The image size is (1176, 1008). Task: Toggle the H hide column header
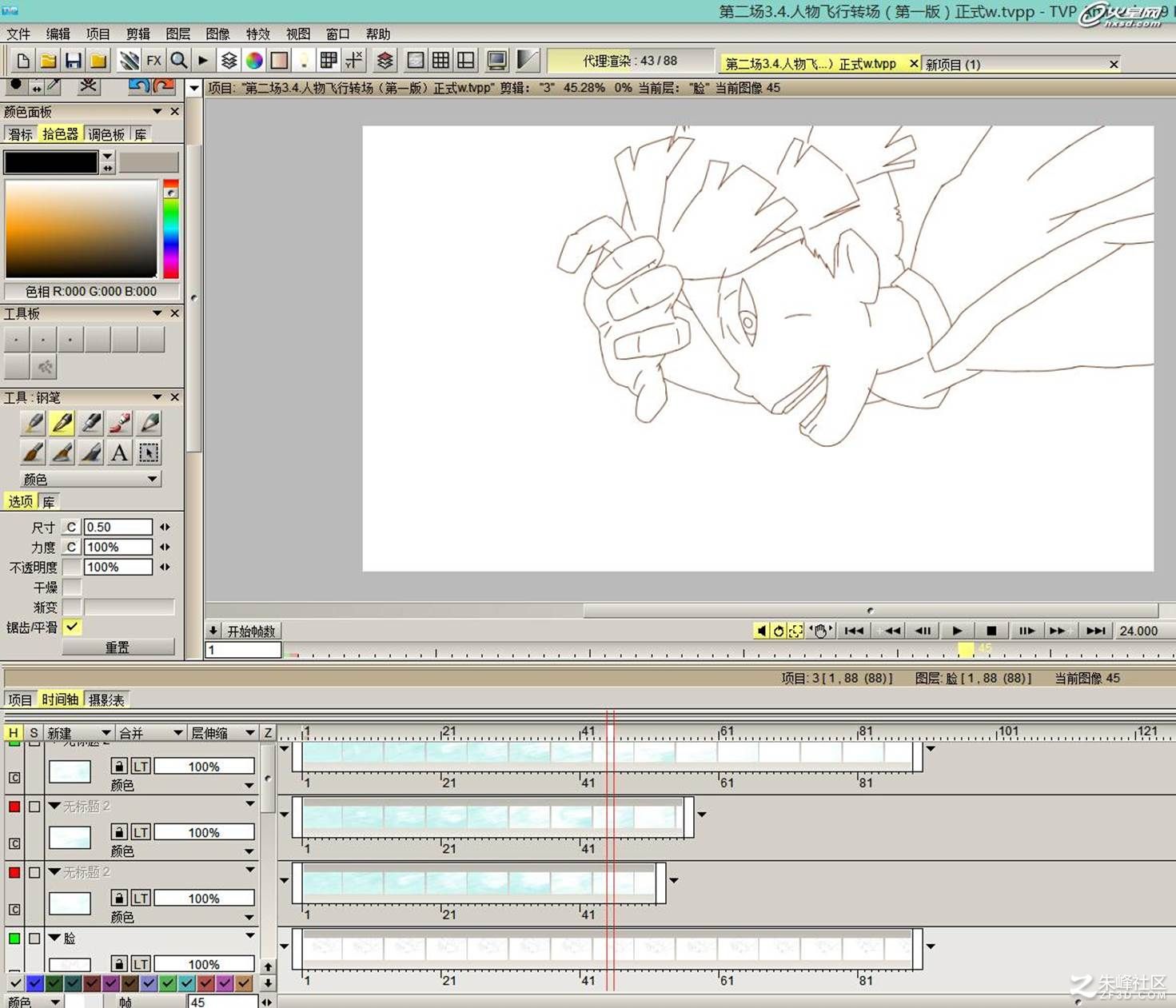click(14, 732)
